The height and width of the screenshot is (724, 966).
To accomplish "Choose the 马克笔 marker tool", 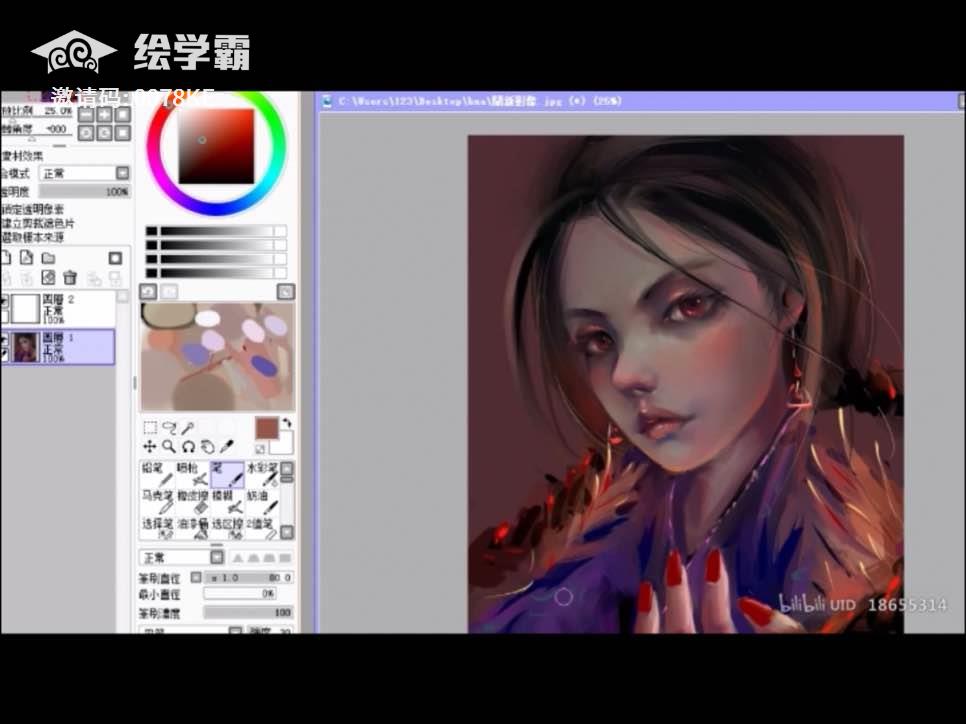I will (x=158, y=502).
